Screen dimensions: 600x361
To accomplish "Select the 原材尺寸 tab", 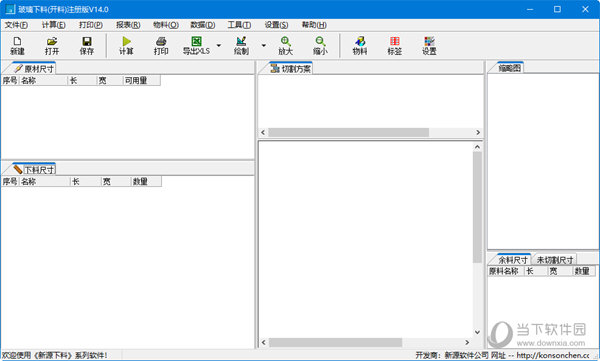I will (34, 69).
